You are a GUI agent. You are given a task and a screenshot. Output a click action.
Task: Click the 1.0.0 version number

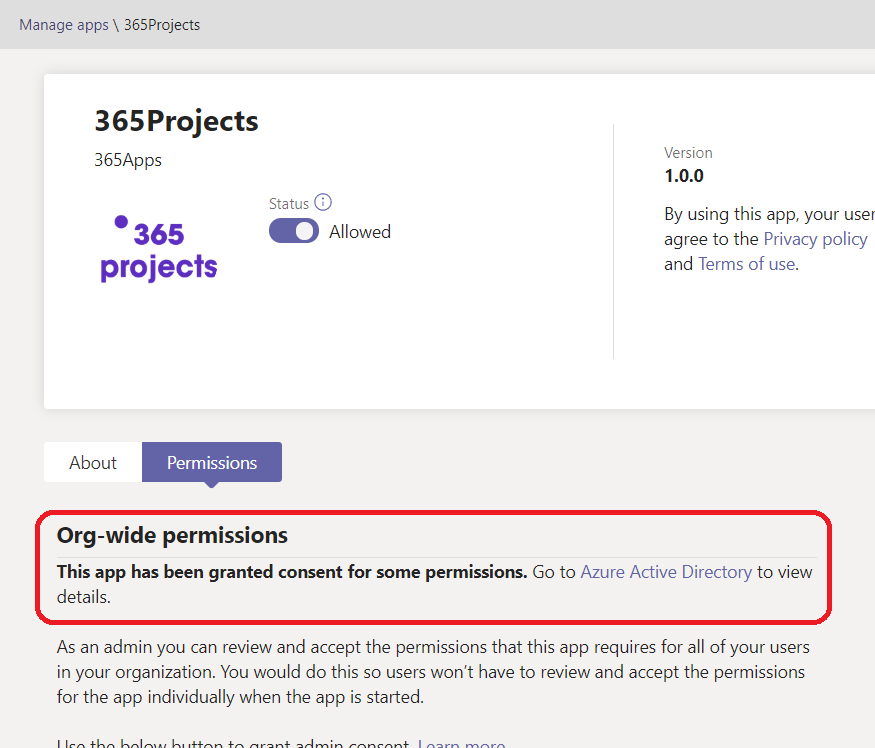[684, 177]
